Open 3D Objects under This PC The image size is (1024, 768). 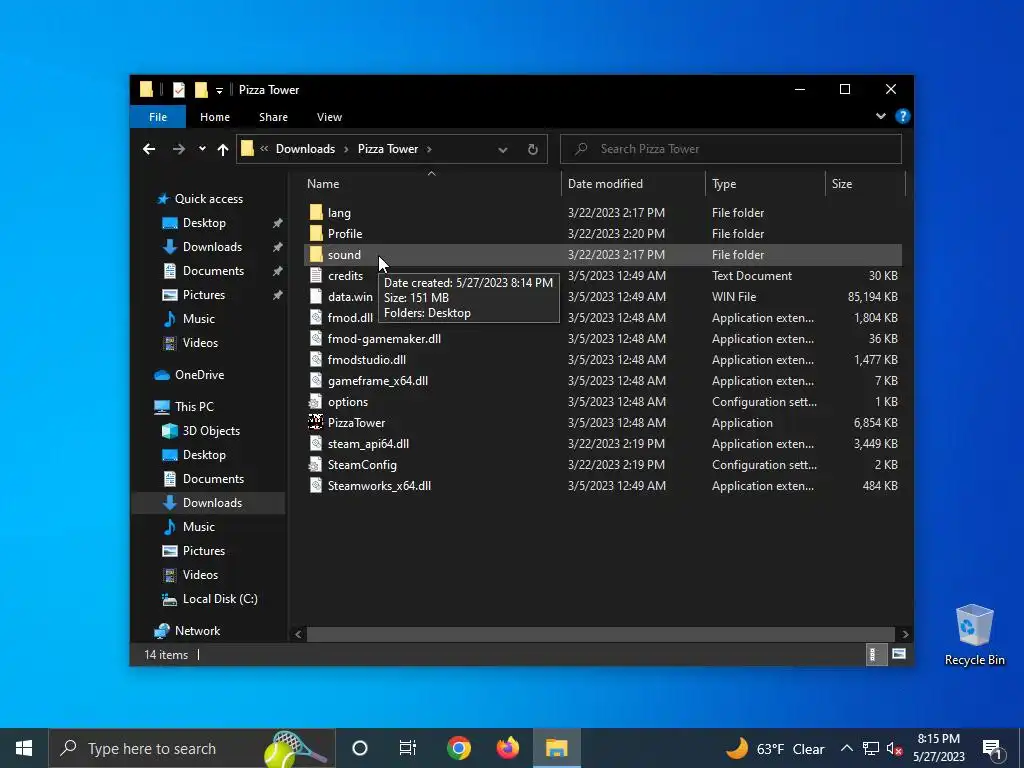pyautogui.click(x=211, y=431)
